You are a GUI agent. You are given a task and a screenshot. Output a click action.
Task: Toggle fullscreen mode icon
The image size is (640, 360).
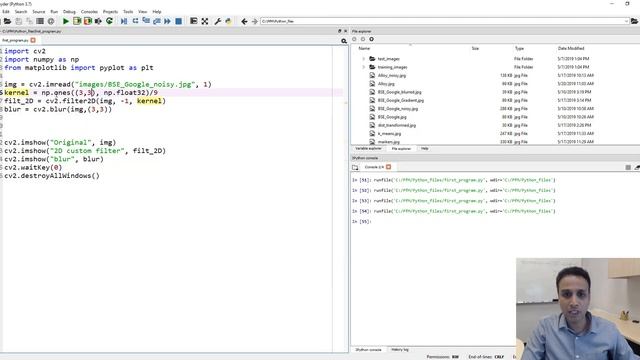point(205,21)
